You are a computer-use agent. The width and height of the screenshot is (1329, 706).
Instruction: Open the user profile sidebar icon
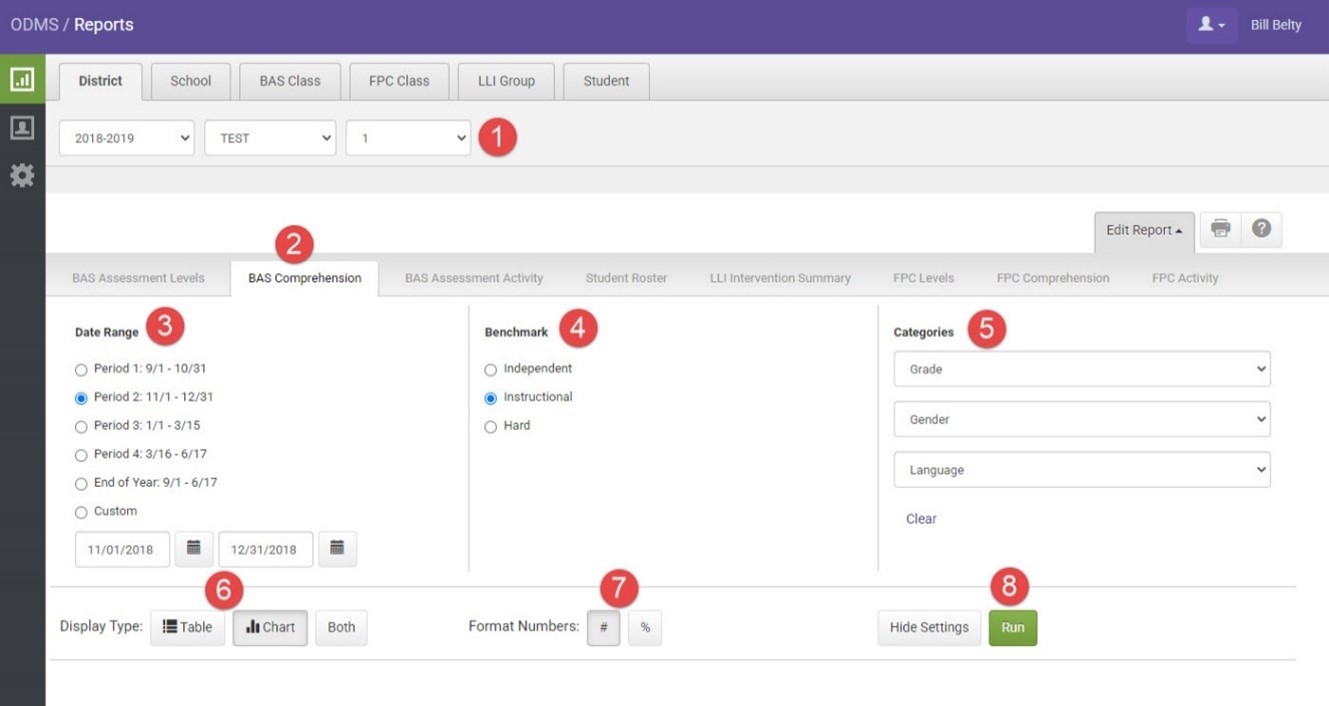[22, 128]
